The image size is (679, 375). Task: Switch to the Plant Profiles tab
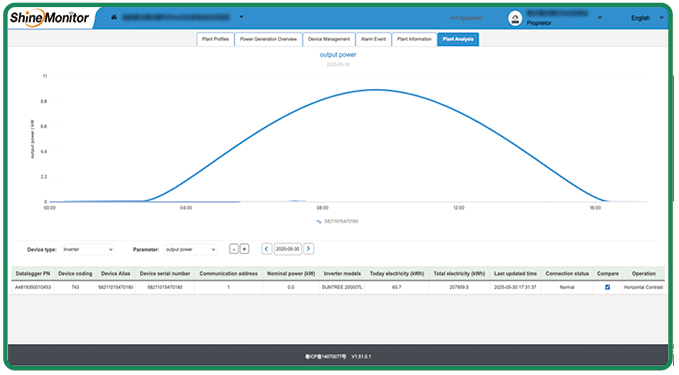point(215,39)
